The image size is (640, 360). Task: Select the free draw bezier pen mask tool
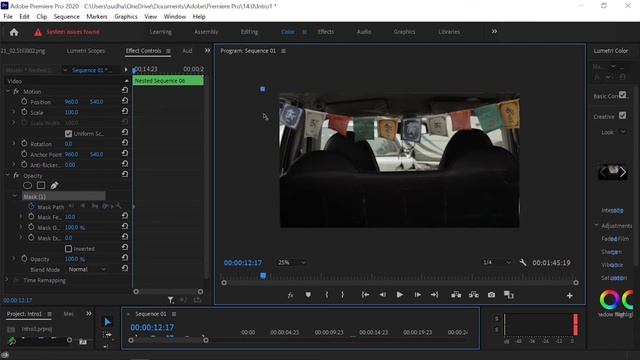(54, 186)
